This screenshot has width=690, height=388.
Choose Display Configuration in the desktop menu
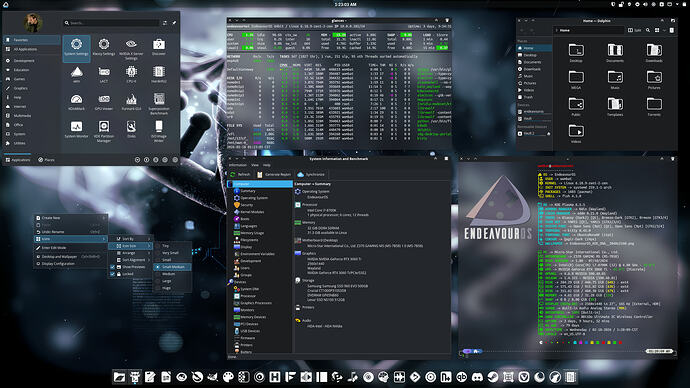70,264
